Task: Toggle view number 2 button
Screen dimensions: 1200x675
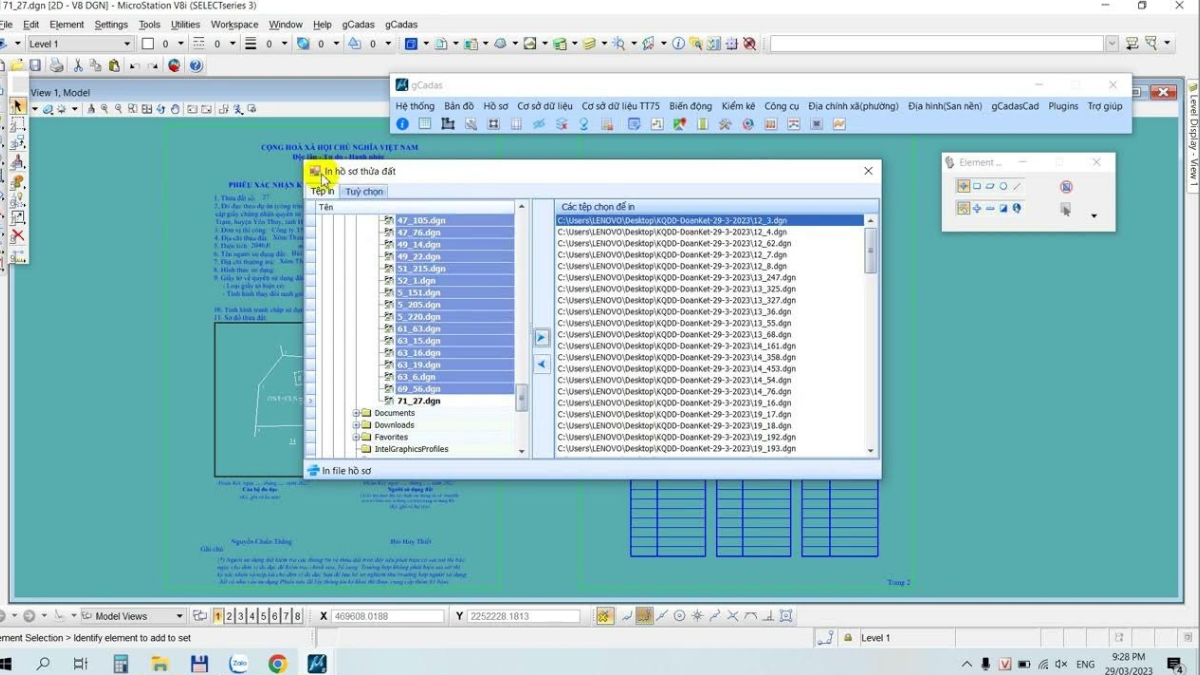Action: click(229, 616)
